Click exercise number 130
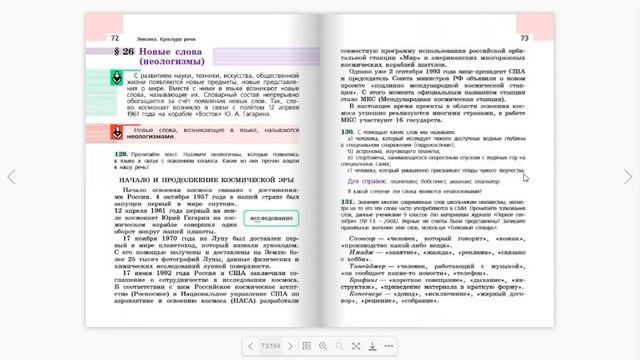The image size is (640, 360). (347, 132)
